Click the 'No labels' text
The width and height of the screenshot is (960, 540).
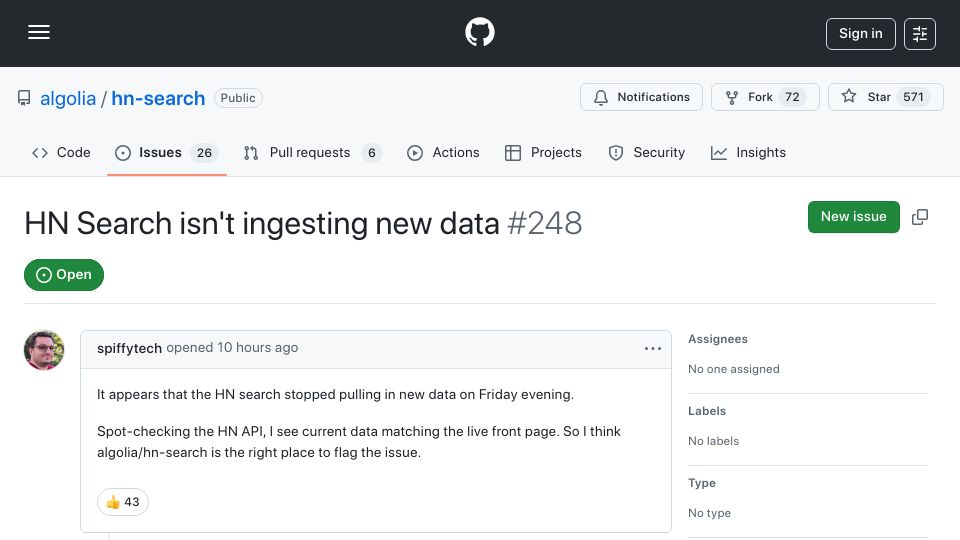713,441
